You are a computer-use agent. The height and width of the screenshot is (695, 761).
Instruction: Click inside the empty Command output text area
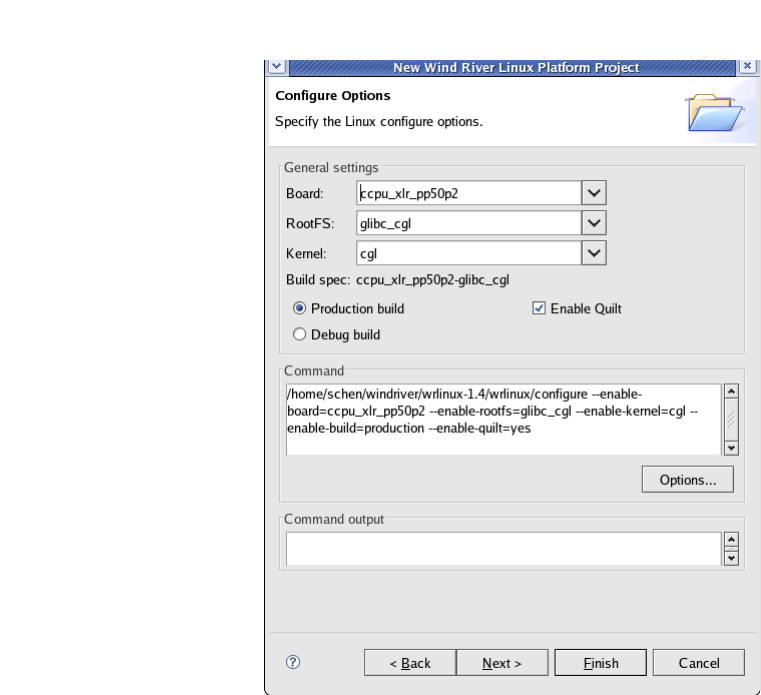[x=504, y=549]
